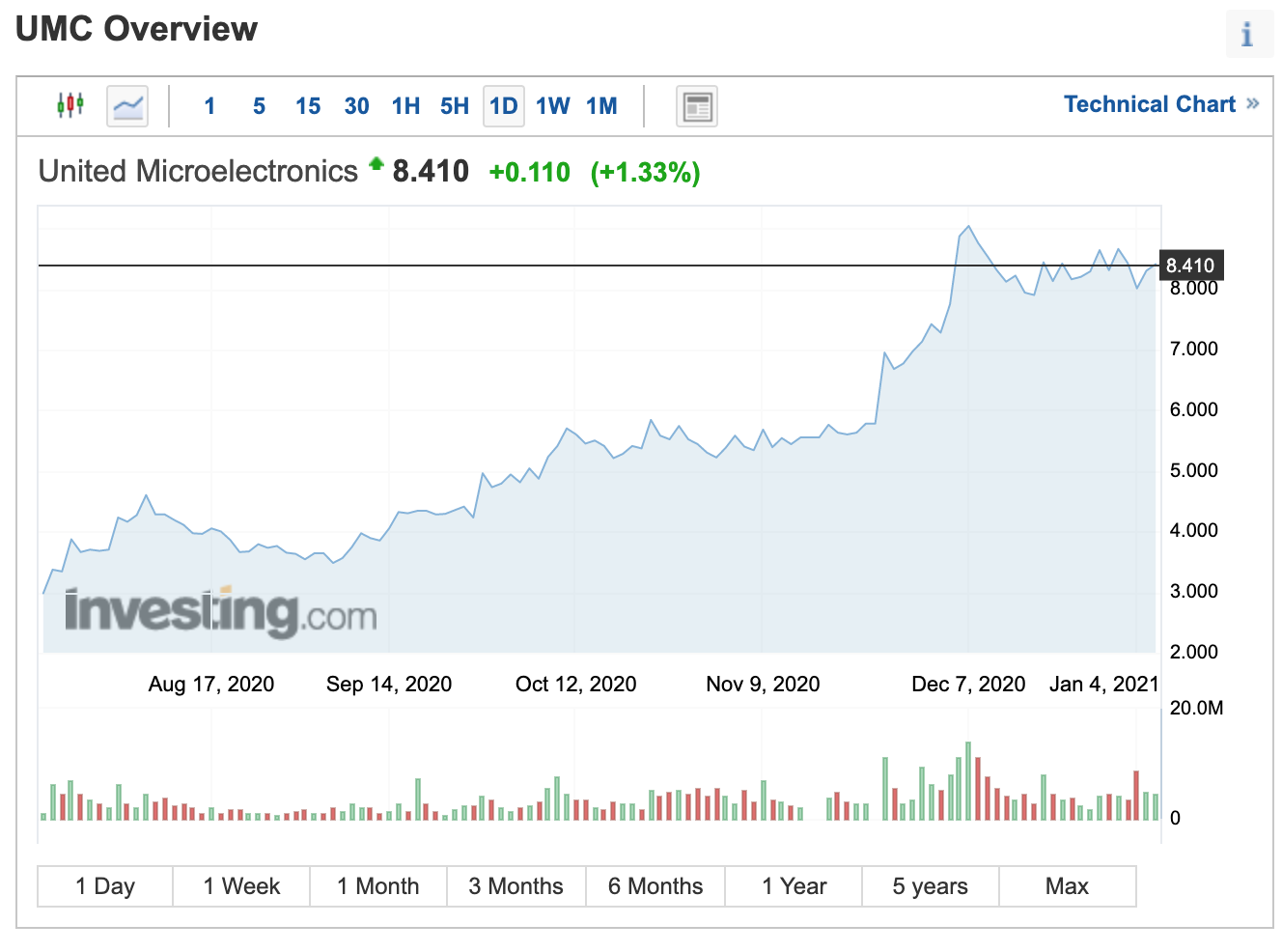Set chart range to 1 Week
1282x952 pixels.
pos(241,886)
